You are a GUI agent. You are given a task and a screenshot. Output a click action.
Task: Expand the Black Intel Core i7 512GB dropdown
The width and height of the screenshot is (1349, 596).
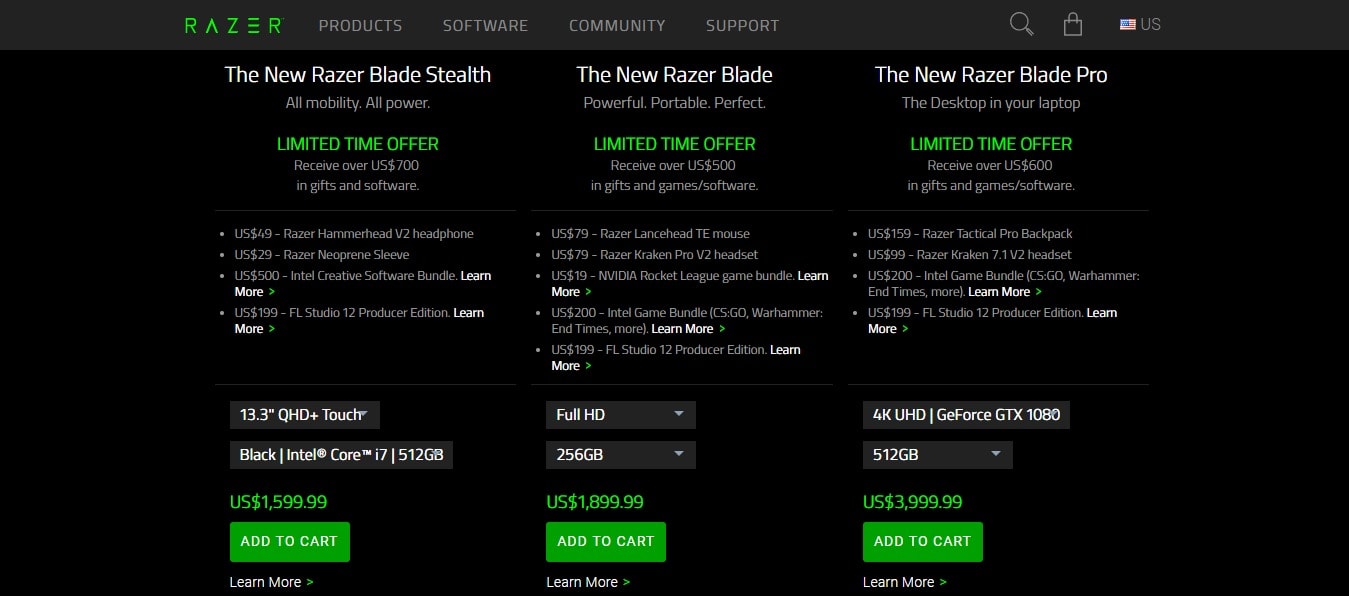point(341,455)
